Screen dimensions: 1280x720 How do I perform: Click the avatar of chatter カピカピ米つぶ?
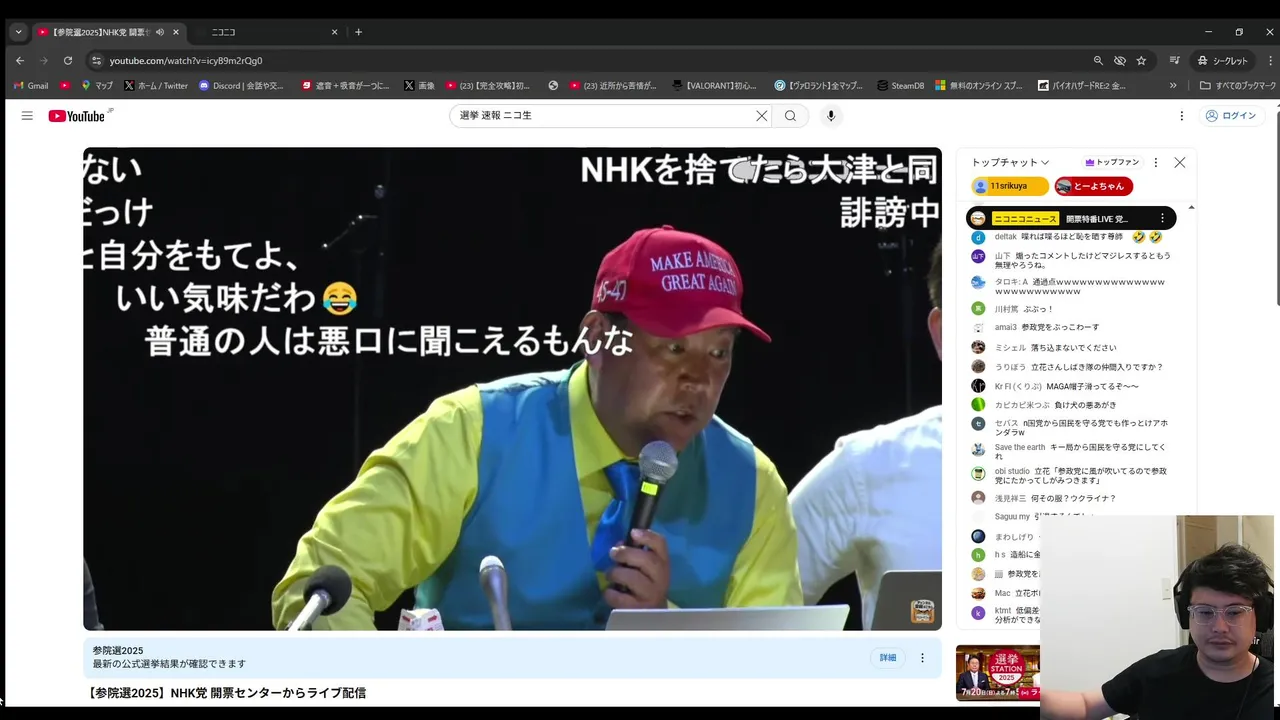click(x=978, y=405)
